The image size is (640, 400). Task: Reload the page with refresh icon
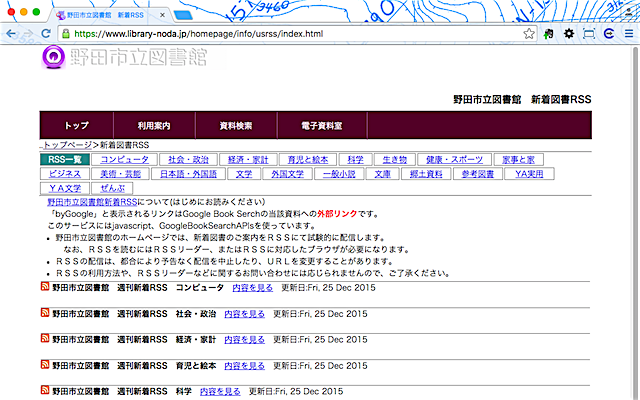[46, 33]
